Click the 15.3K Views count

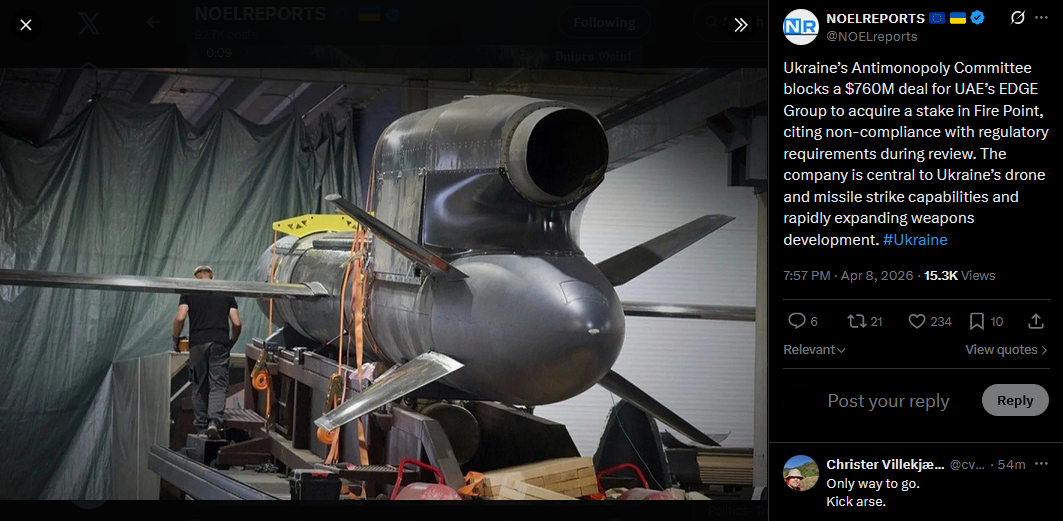[x=959, y=276]
